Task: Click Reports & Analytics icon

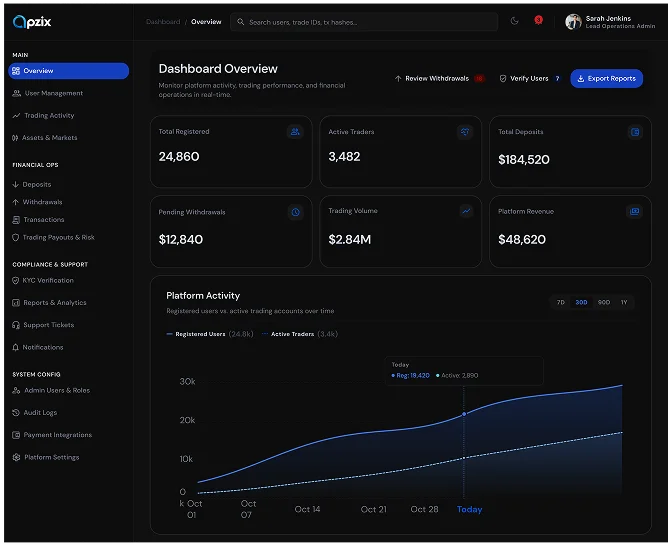Action: (x=16, y=303)
